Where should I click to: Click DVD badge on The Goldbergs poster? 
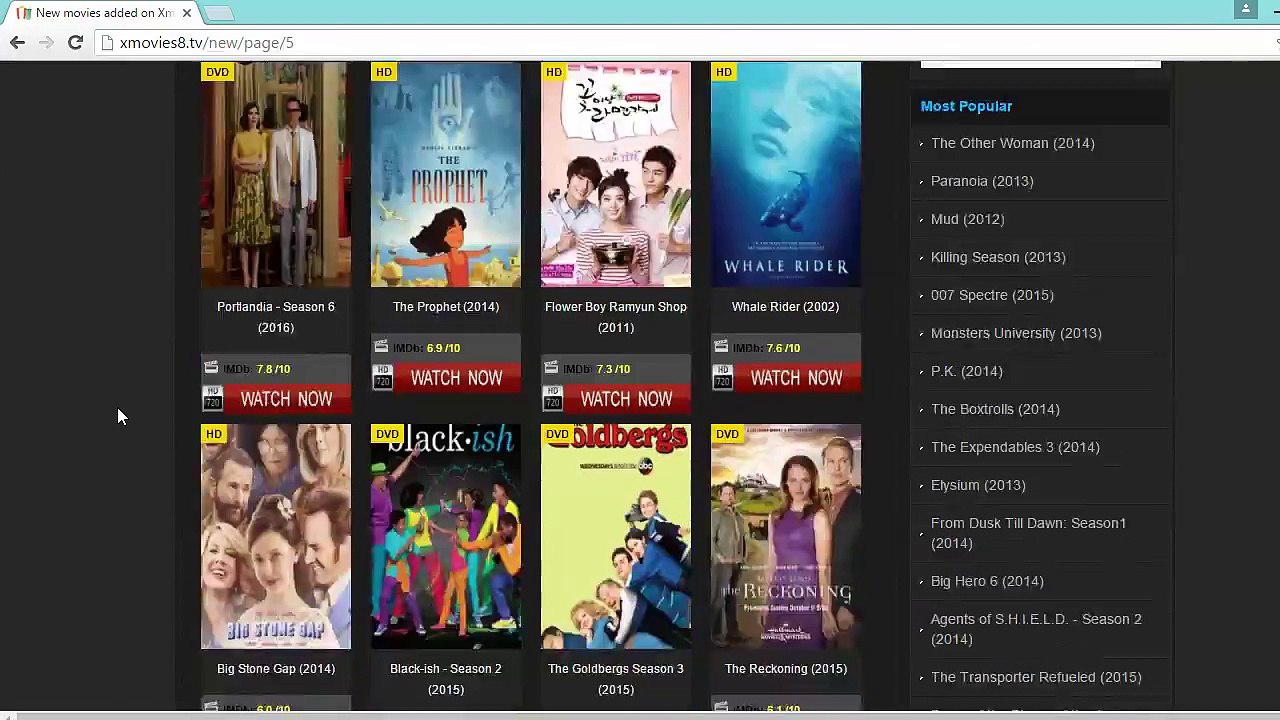[x=557, y=434]
